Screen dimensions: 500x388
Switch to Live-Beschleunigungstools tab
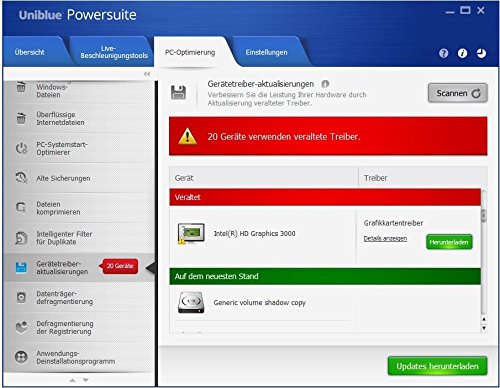pyautogui.click(x=114, y=52)
